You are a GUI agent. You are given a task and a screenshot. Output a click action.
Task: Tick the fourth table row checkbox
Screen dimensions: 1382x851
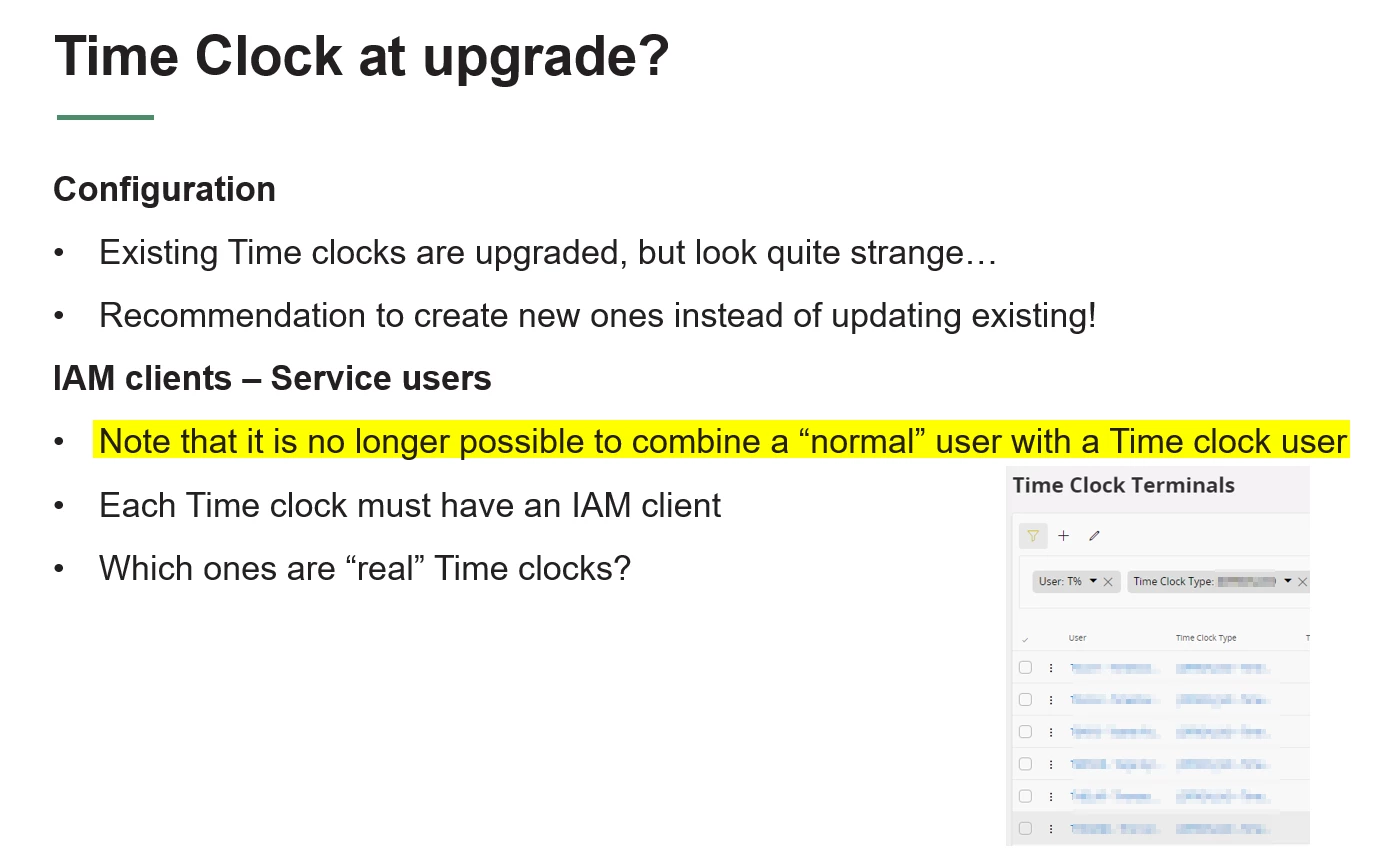(x=1025, y=764)
